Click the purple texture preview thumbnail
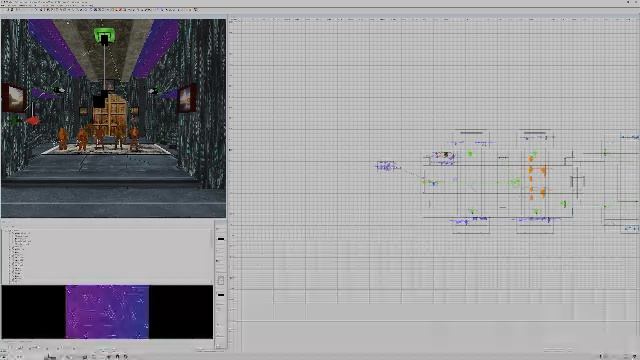The height and width of the screenshot is (360, 640). (x=107, y=312)
